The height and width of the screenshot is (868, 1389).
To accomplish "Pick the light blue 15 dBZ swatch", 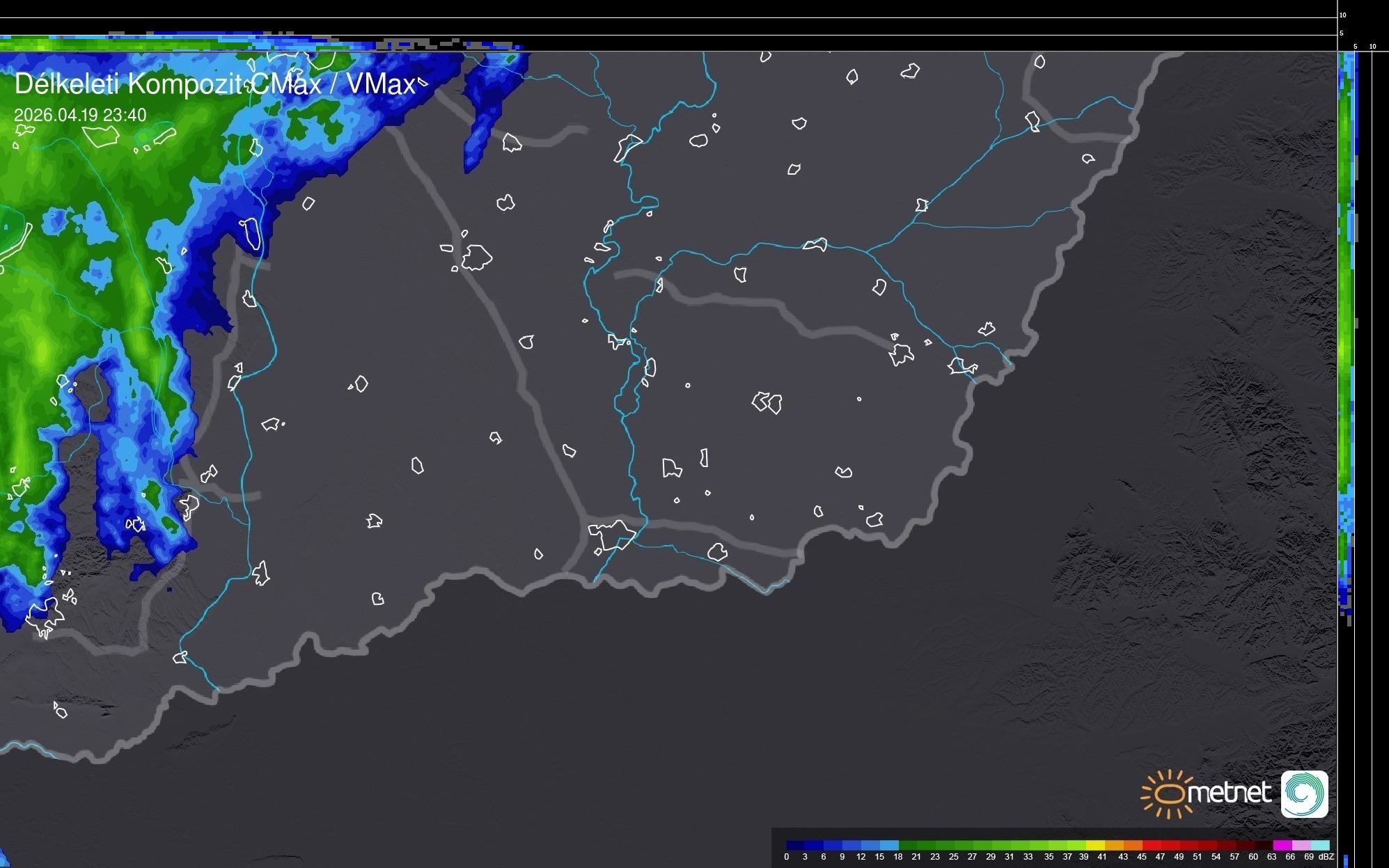I will click(x=889, y=845).
